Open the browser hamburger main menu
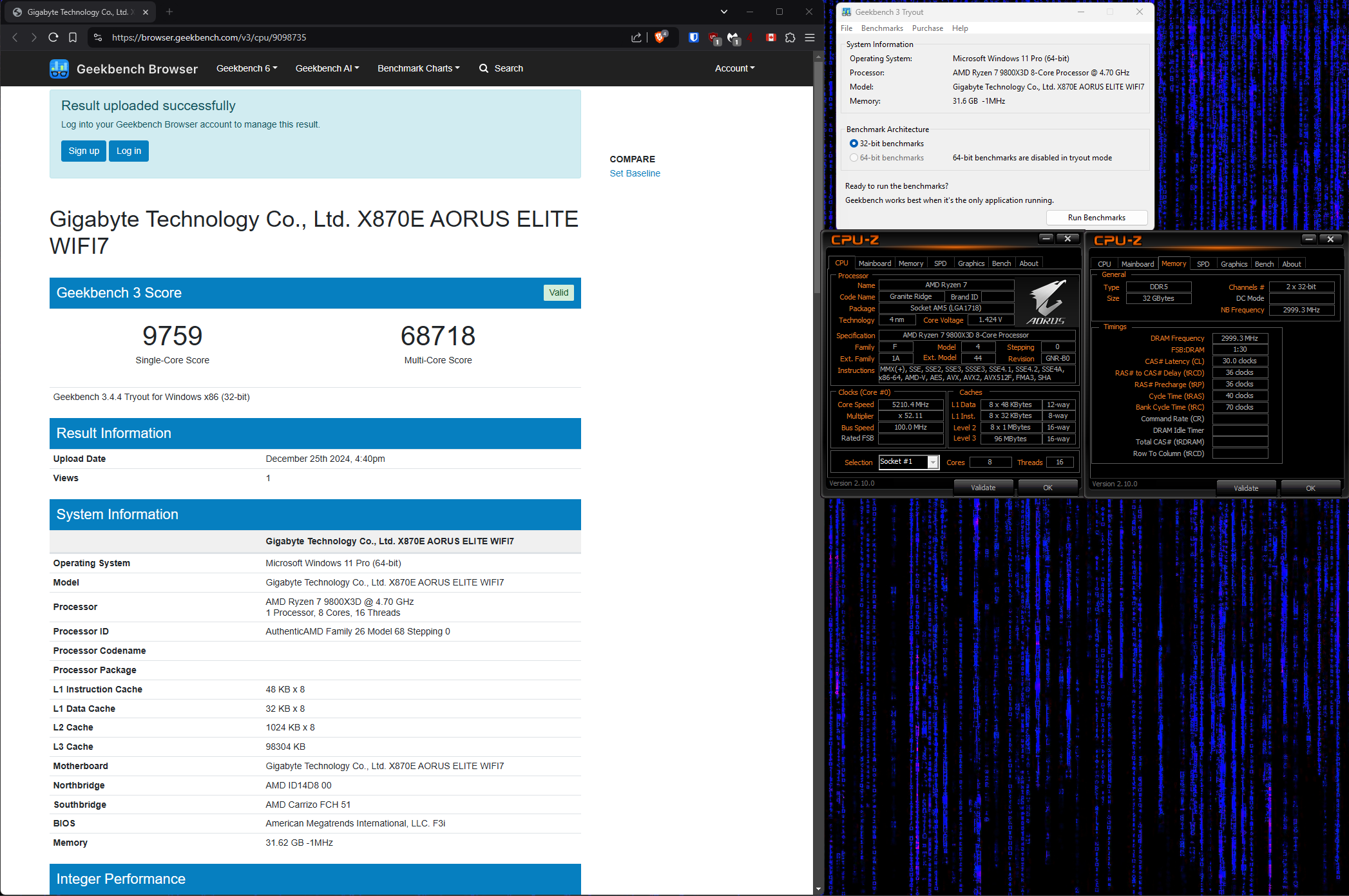Screen dimensions: 1349x896 tap(810, 37)
